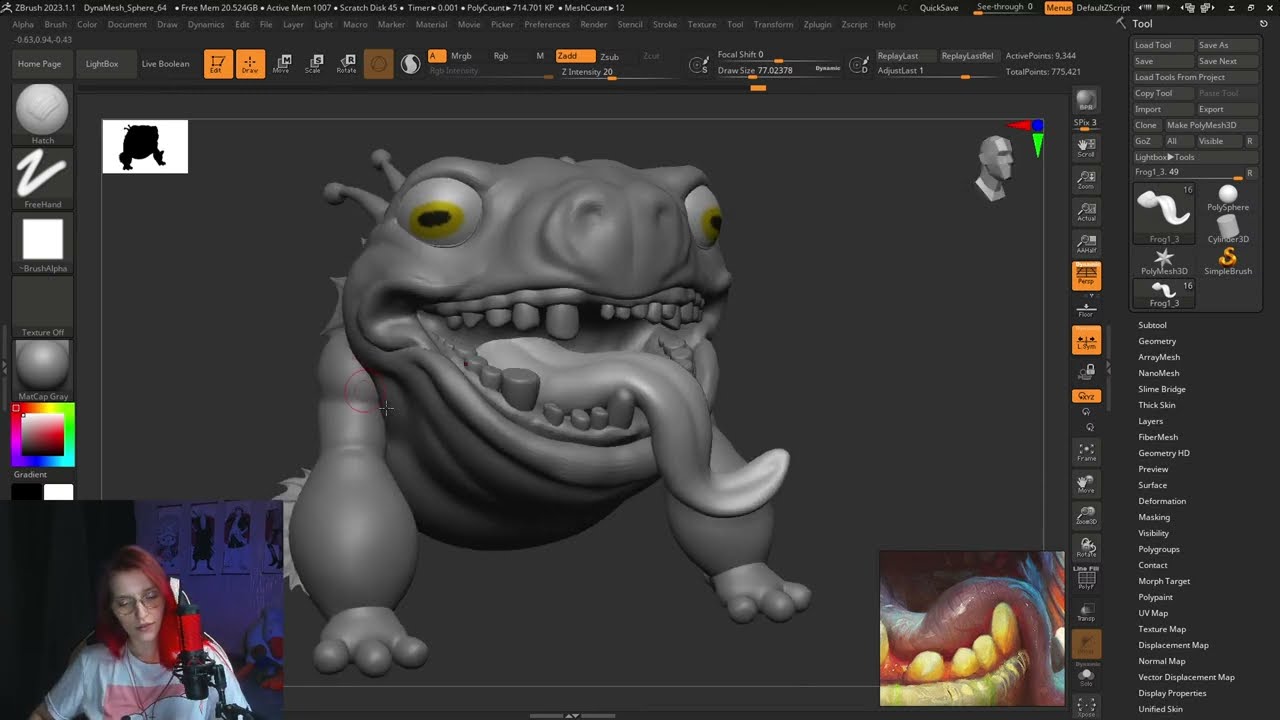
Task: Click the Save As button
Action: [1227, 45]
